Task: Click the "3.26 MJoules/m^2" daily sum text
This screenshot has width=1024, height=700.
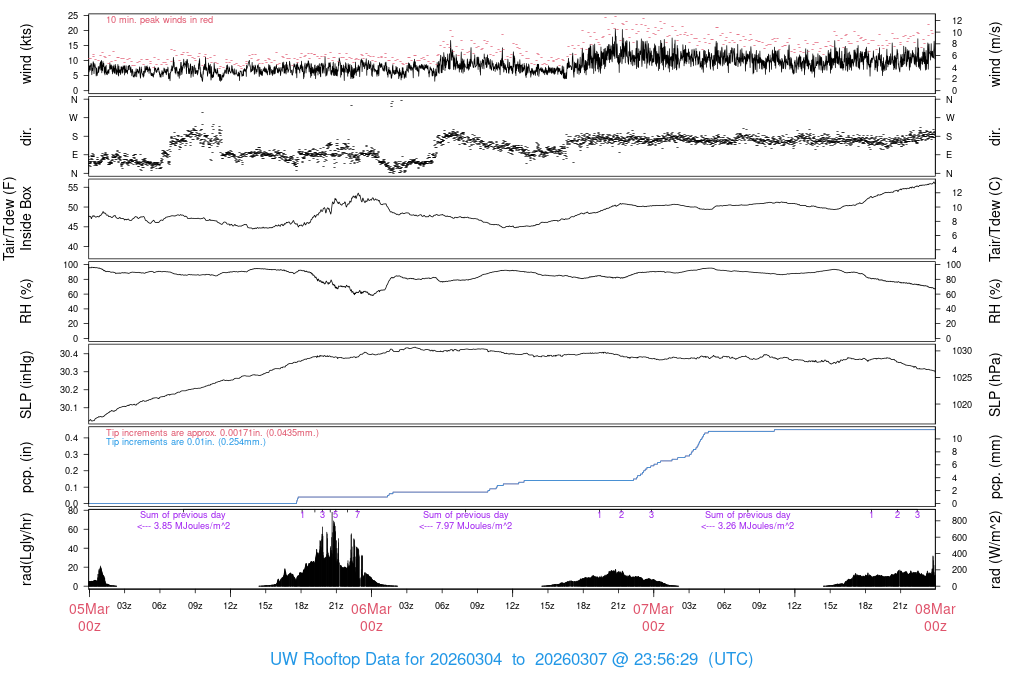Action: click(756, 526)
